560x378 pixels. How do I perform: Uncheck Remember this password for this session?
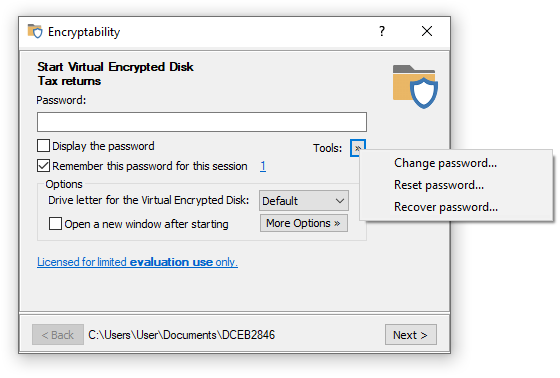[x=44, y=166]
